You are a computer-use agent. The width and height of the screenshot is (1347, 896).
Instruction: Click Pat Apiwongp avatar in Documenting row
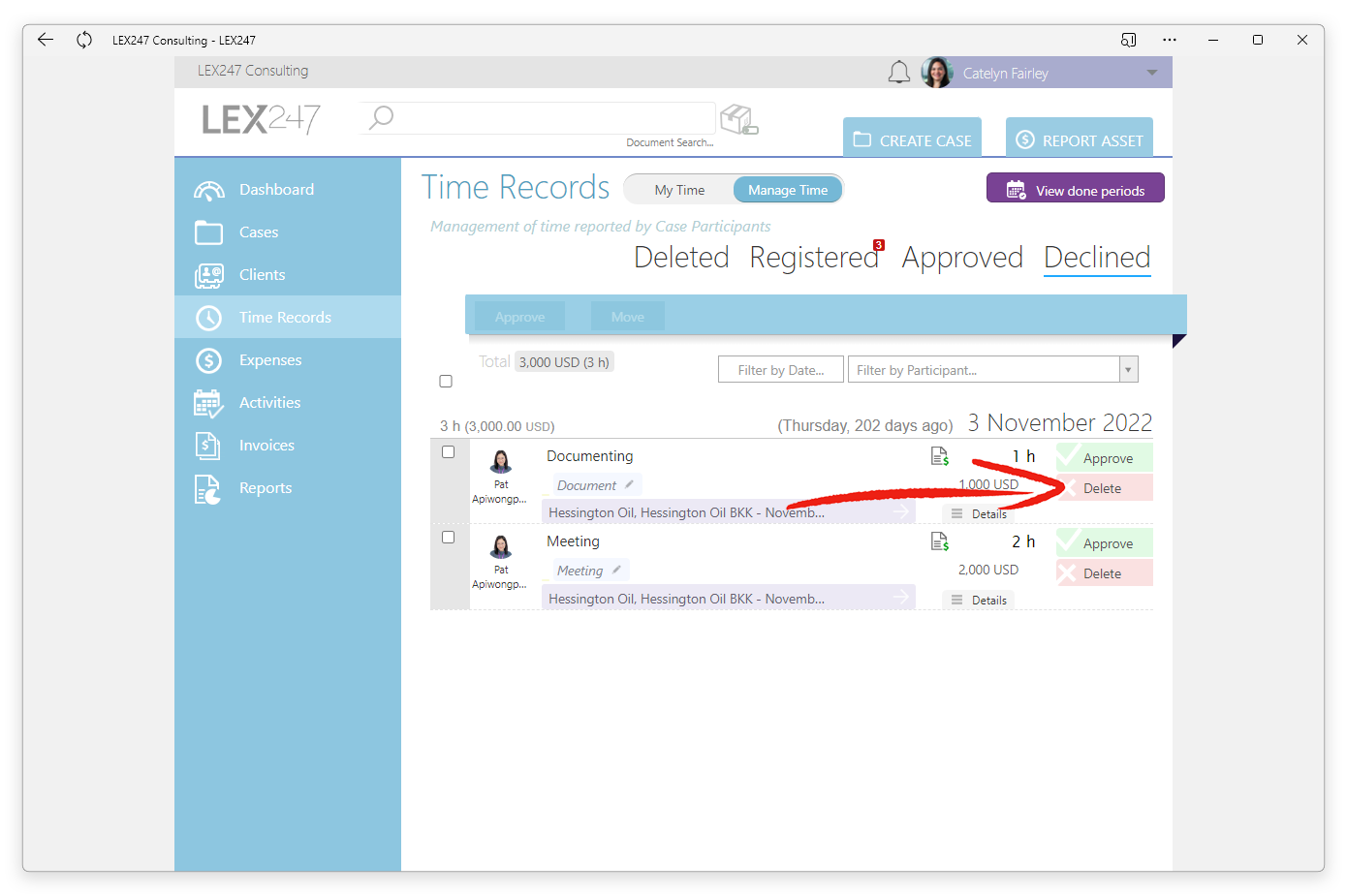pyautogui.click(x=501, y=461)
